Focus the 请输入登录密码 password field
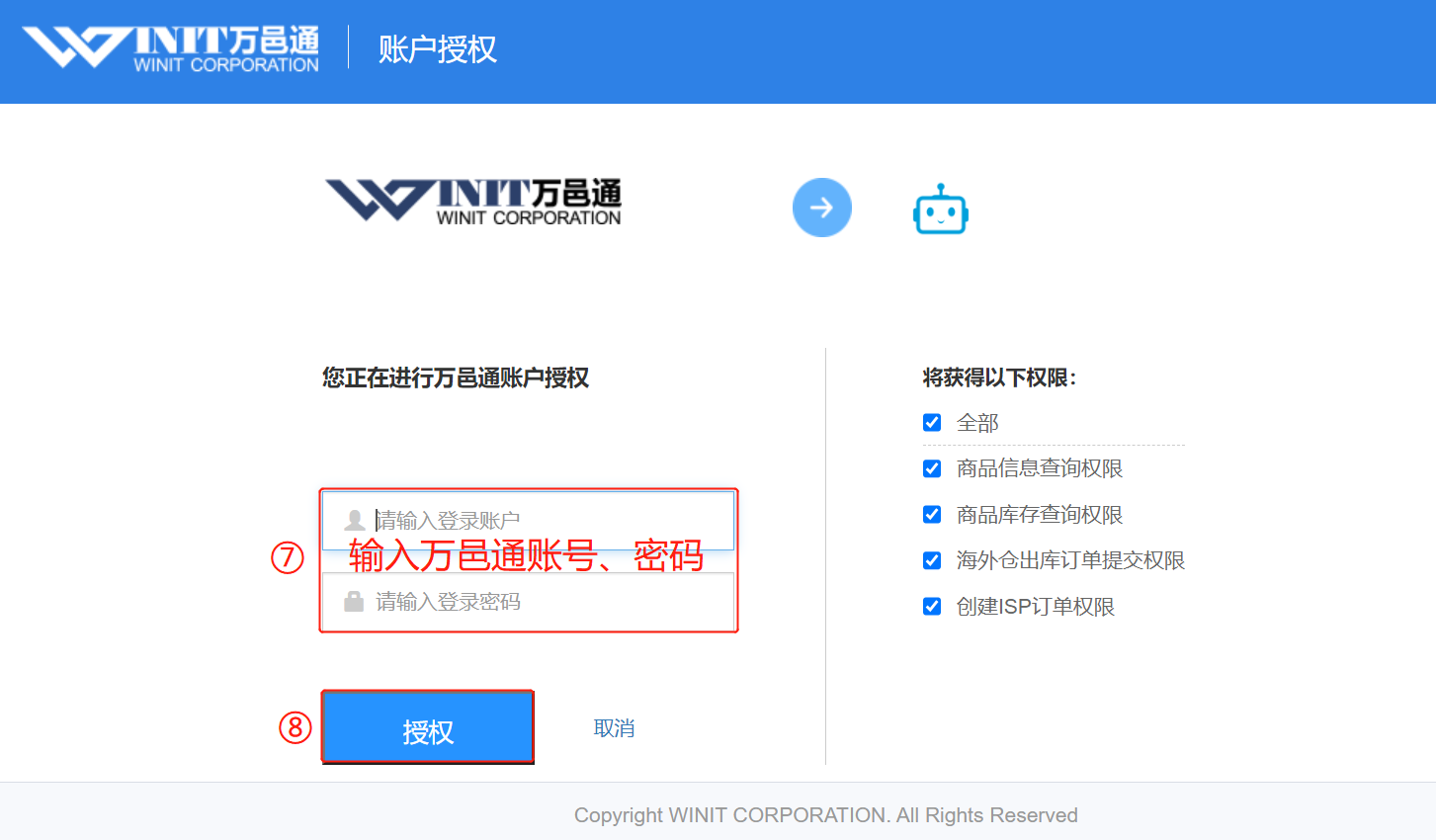Screen dimensions: 1436x840 529,601
